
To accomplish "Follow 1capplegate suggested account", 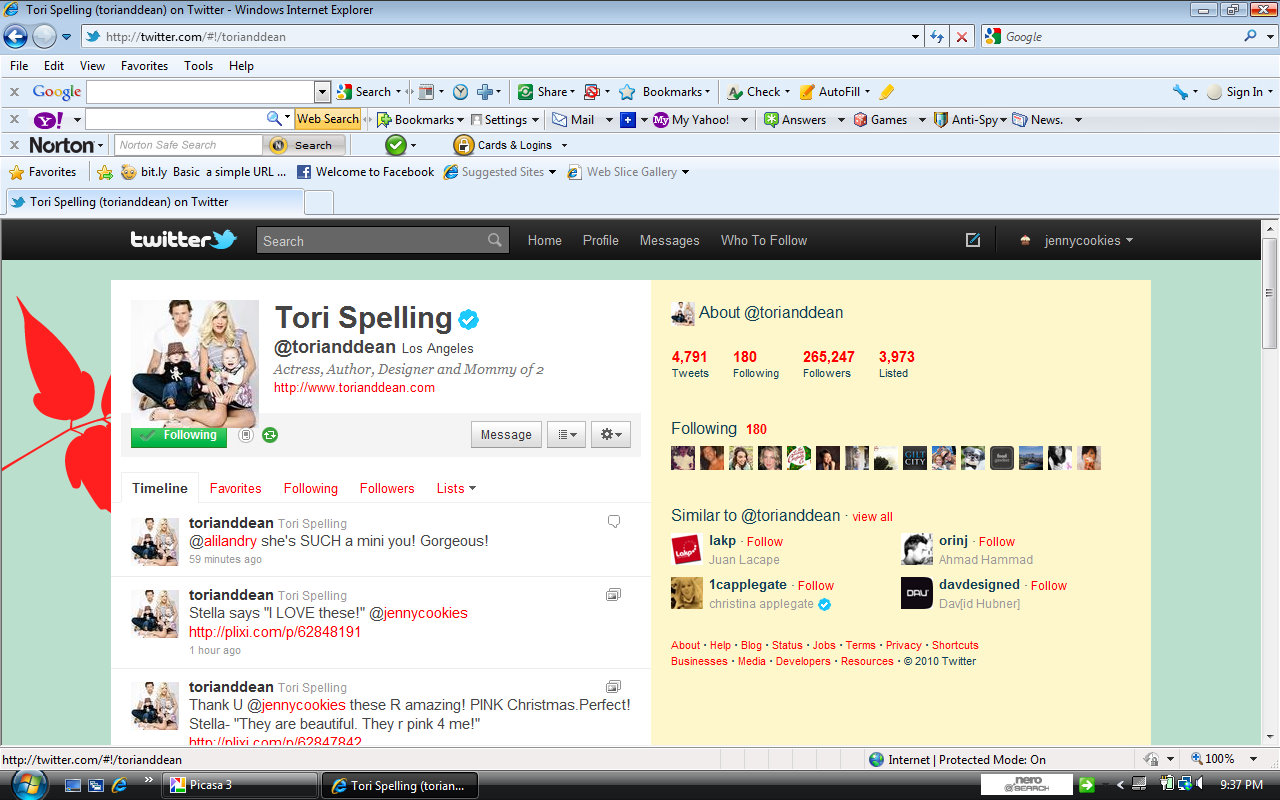I will coord(816,585).
